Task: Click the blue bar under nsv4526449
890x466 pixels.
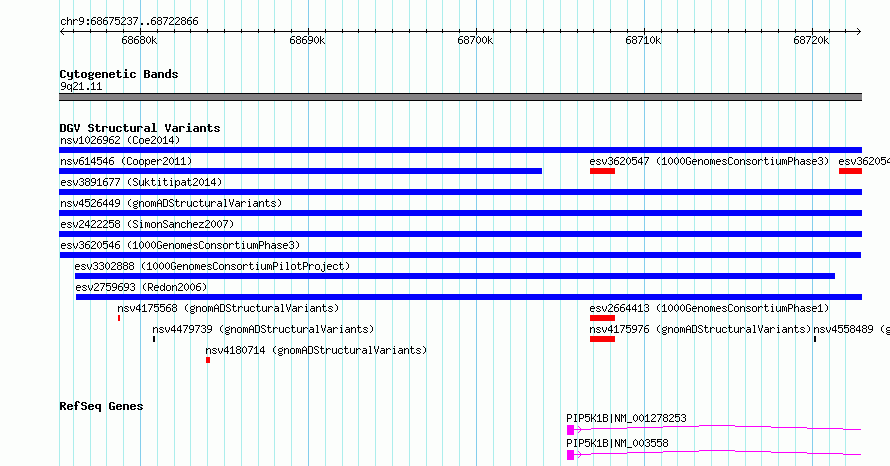Action: tap(460, 213)
